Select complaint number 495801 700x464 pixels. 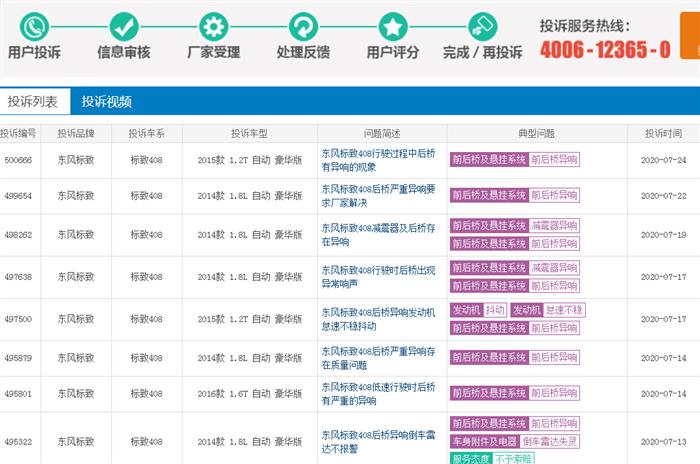coord(18,393)
